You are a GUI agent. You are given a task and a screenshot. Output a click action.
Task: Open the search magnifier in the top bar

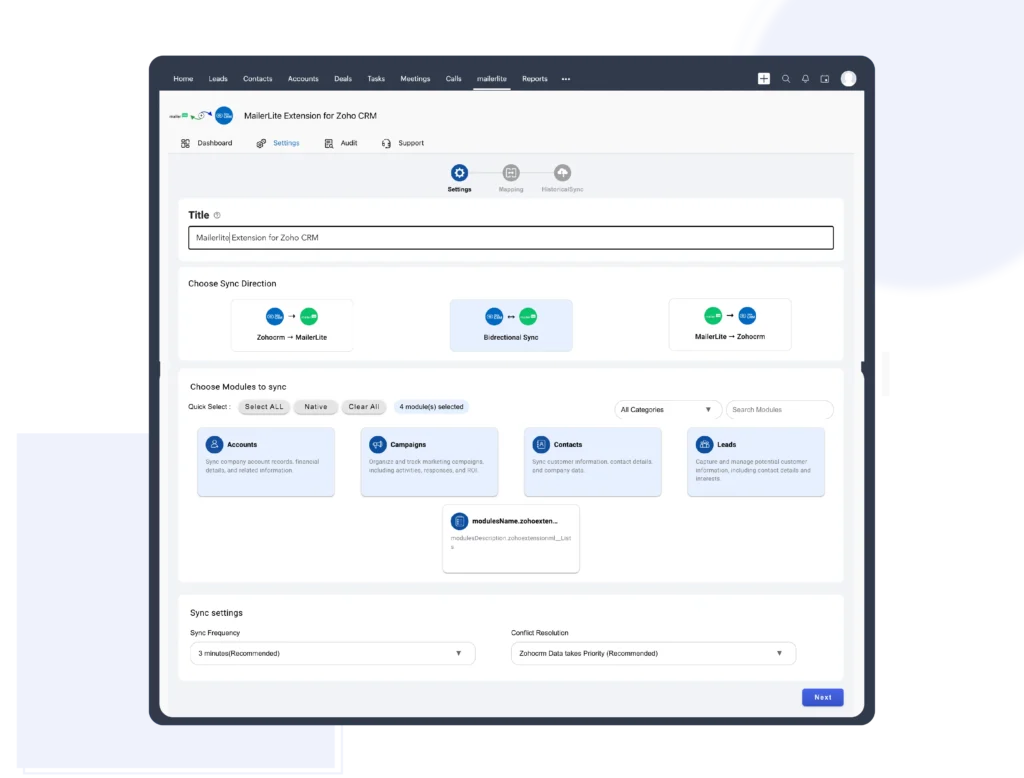pos(786,77)
